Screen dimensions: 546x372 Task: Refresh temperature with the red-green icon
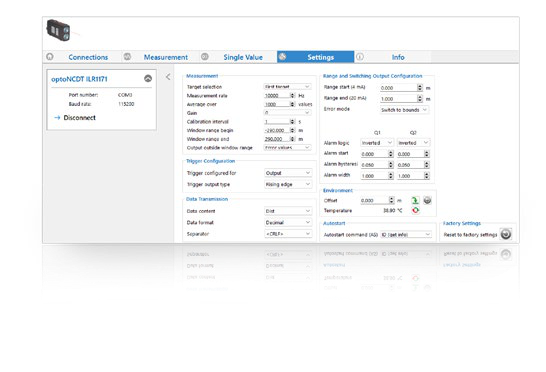pos(415,210)
